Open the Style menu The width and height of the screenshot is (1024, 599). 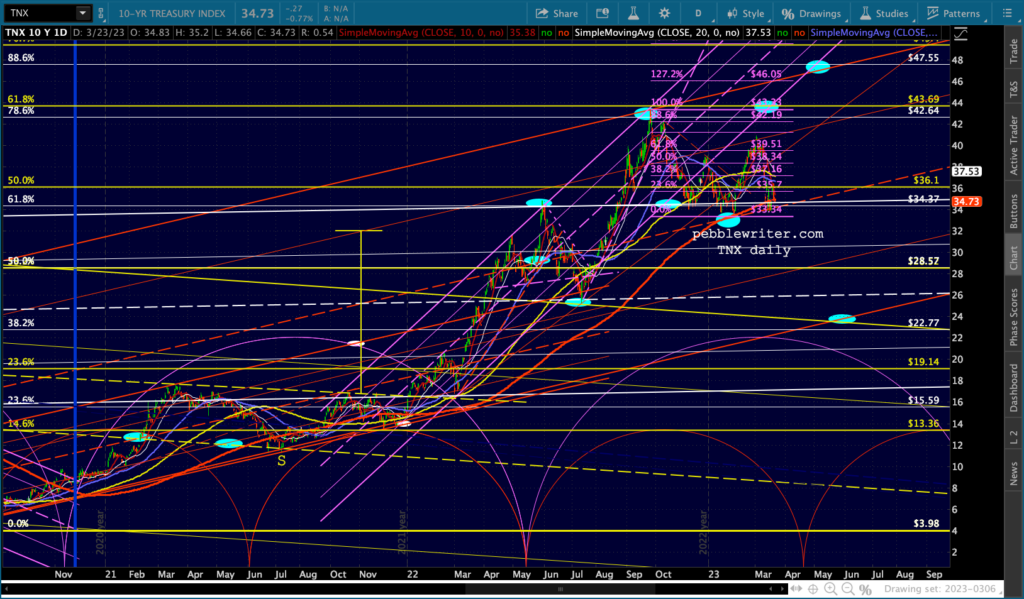tap(743, 13)
